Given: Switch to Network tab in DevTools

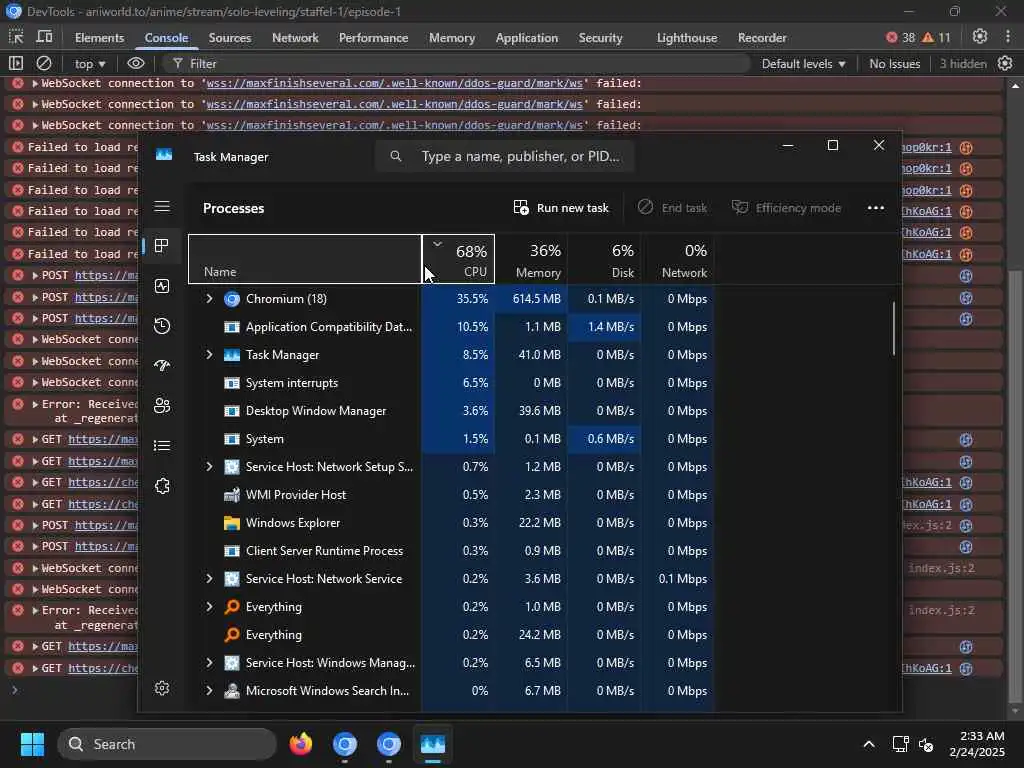Looking at the screenshot, I should tap(295, 38).
